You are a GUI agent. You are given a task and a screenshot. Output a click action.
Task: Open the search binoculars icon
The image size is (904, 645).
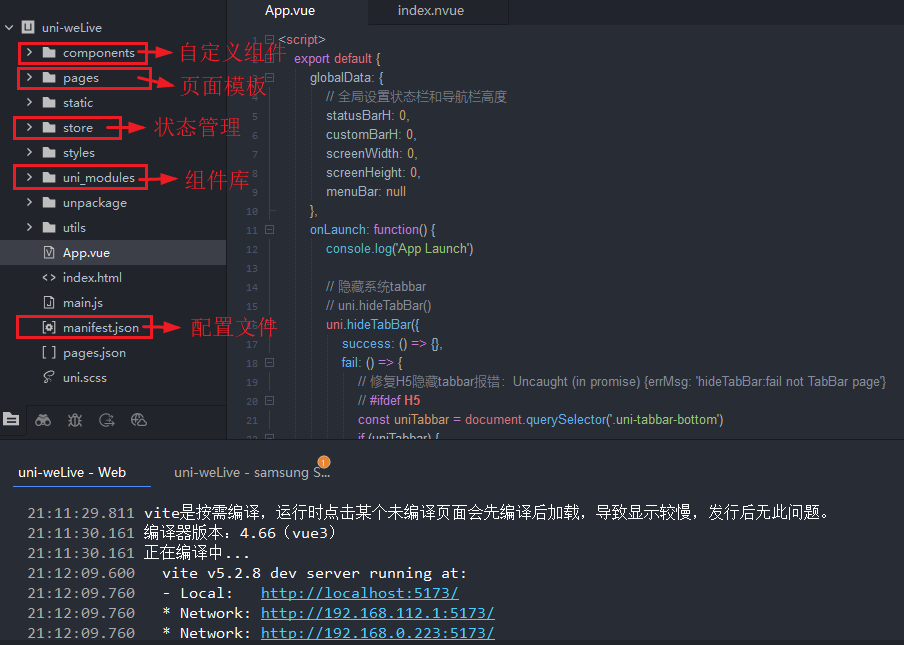43,420
